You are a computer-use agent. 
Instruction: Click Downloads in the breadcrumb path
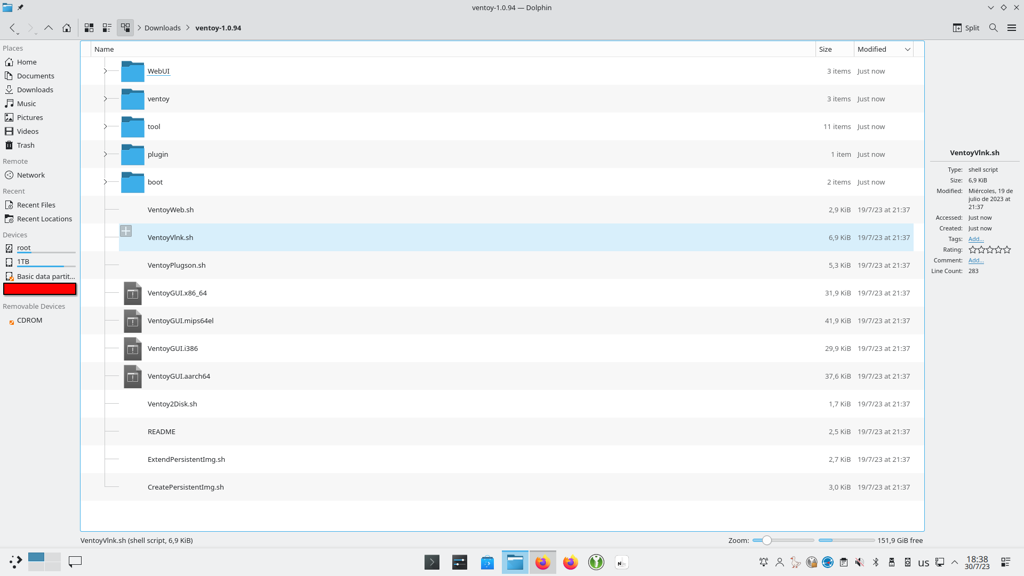162,28
